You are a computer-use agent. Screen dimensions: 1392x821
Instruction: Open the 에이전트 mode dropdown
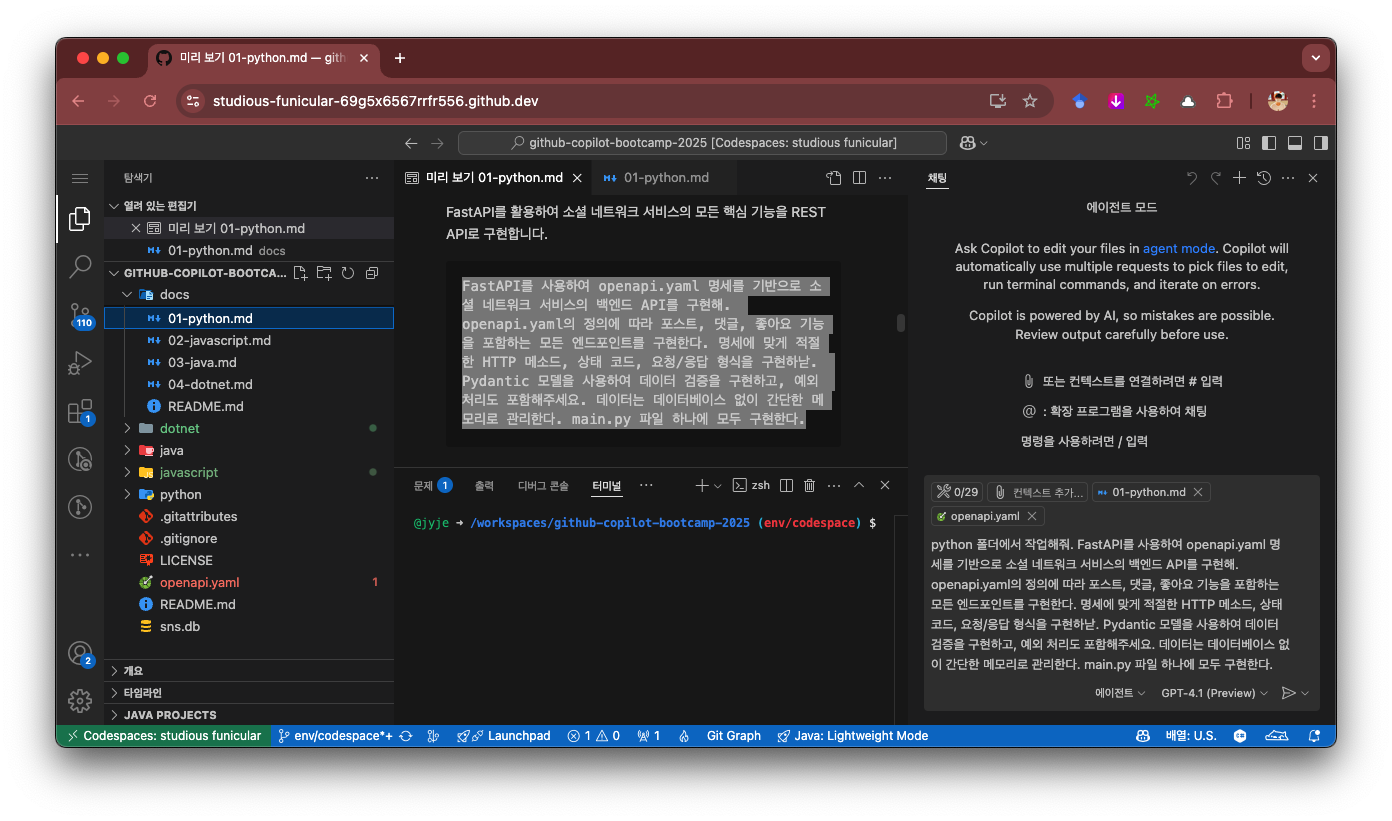(1120, 693)
